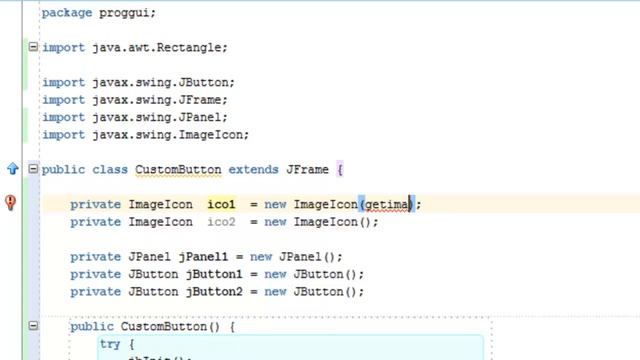The image size is (640, 360).
Task: Click 'javax.swing.ImageIcon' import text
Action: coord(168,135)
